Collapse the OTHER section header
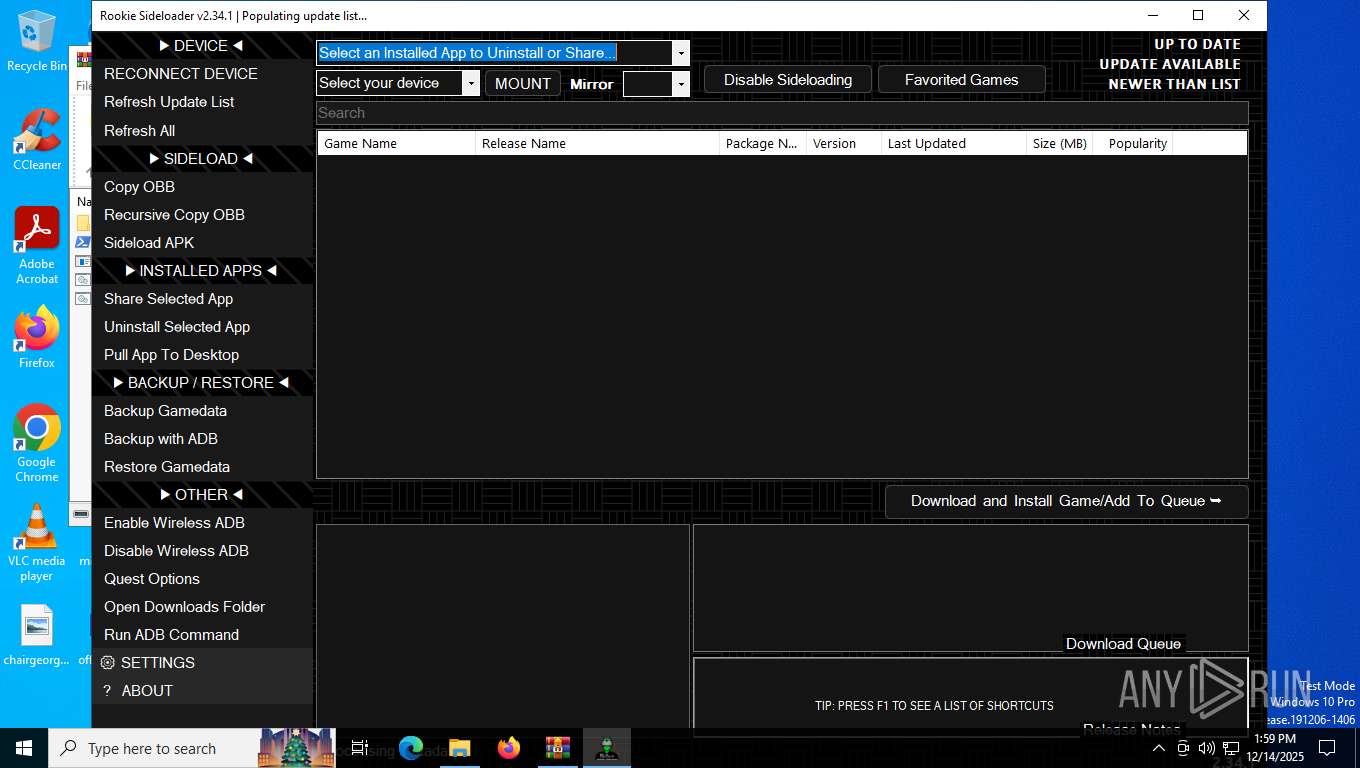The image size is (1360, 768). 202,494
